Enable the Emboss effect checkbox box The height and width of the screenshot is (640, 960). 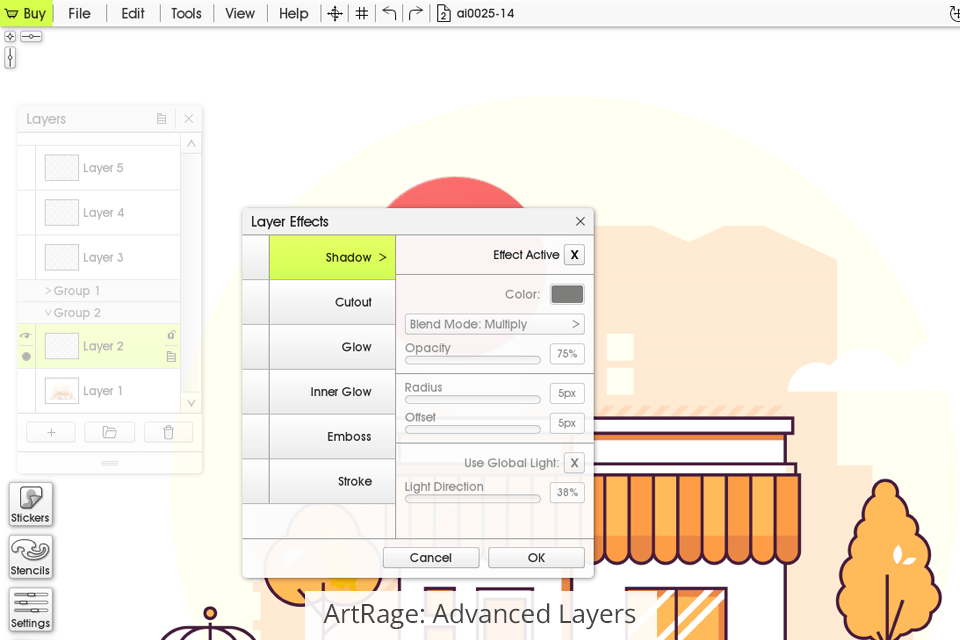256,436
